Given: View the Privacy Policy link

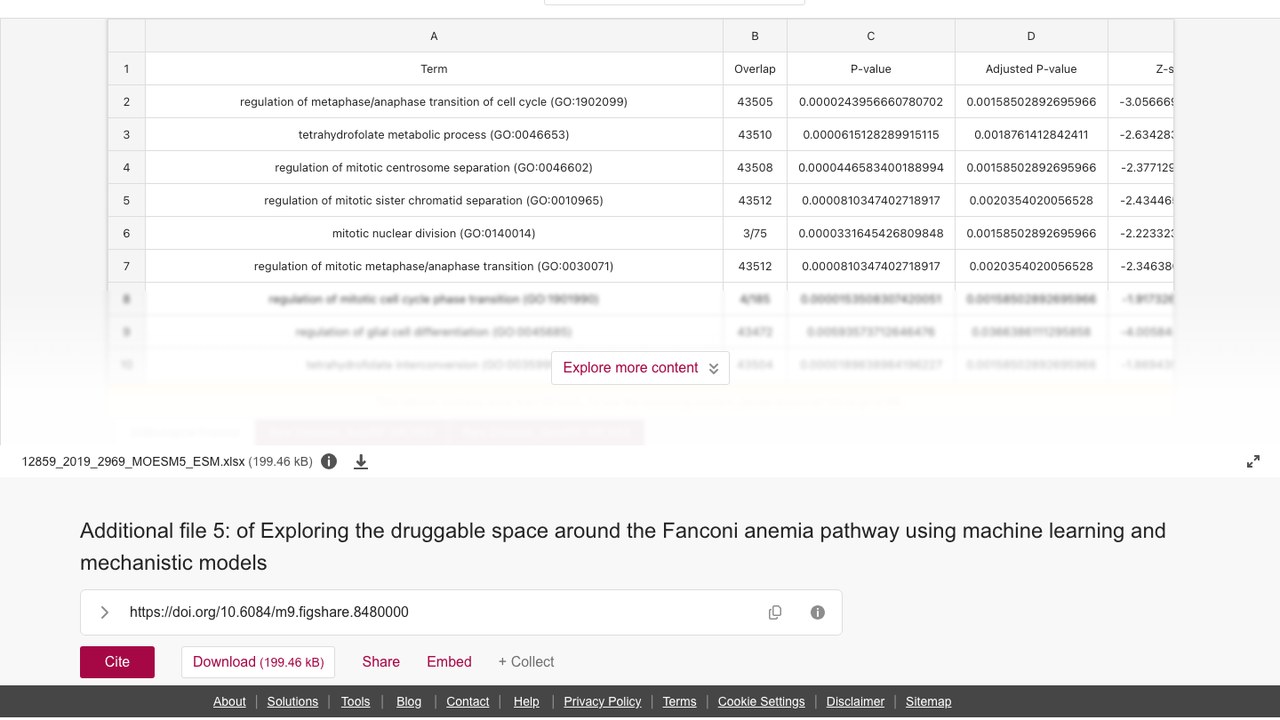Looking at the screenshot, I should (602, 701).
